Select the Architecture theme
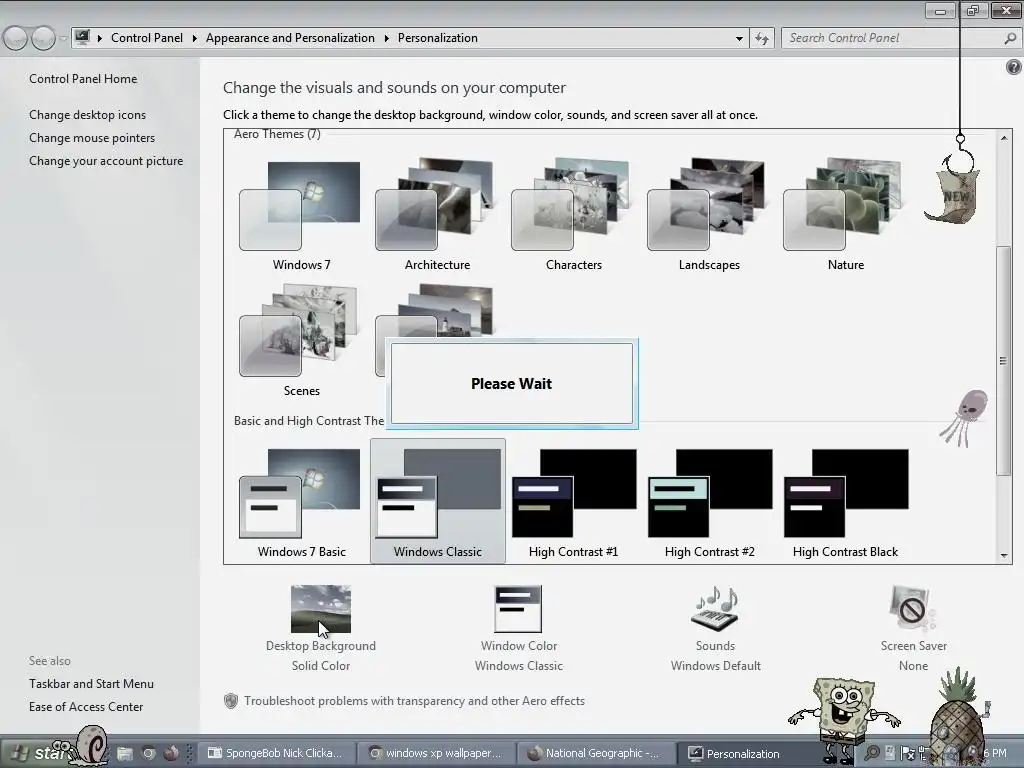Image resolution: width=1024 pixels, height=768 pixels. coord(437,214)
